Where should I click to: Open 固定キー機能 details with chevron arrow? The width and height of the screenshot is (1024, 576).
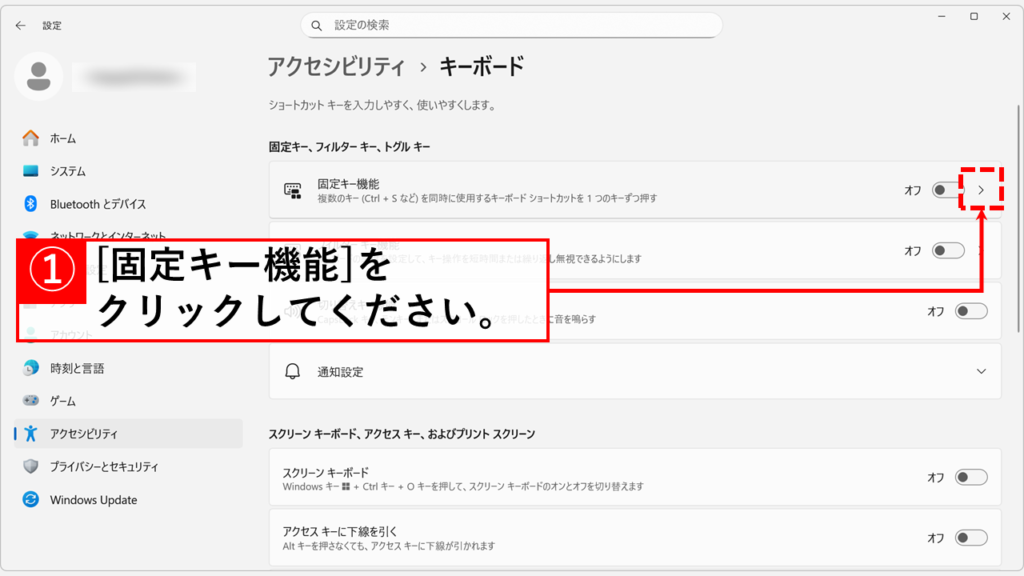tap(981, 190)
